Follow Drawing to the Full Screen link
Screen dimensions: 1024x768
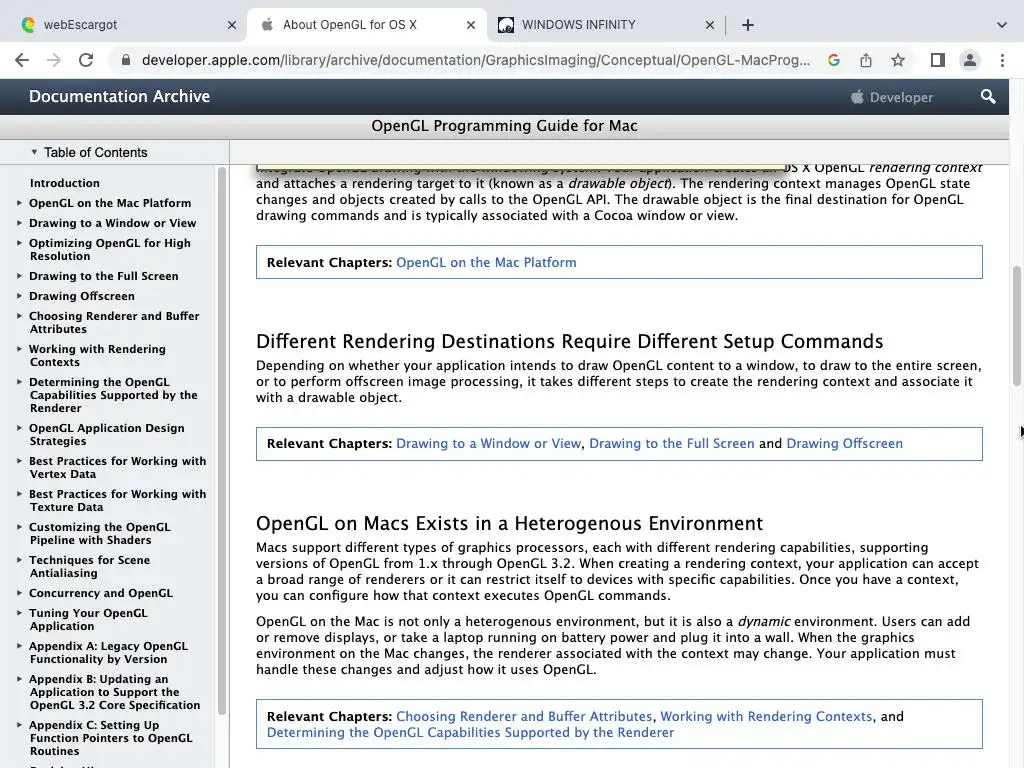click(671, 443)
